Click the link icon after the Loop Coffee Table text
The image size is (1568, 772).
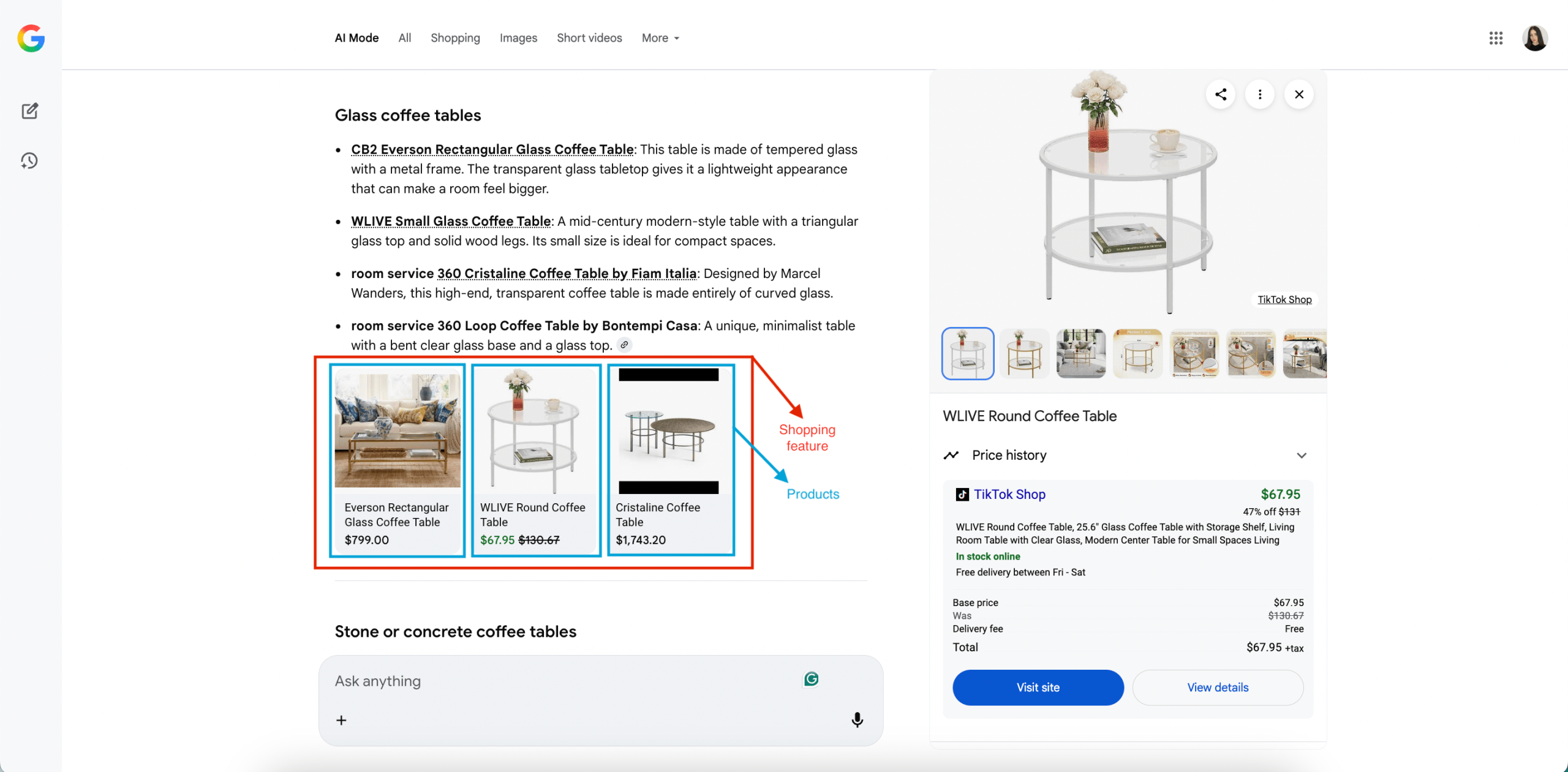[x=625, y=345]
